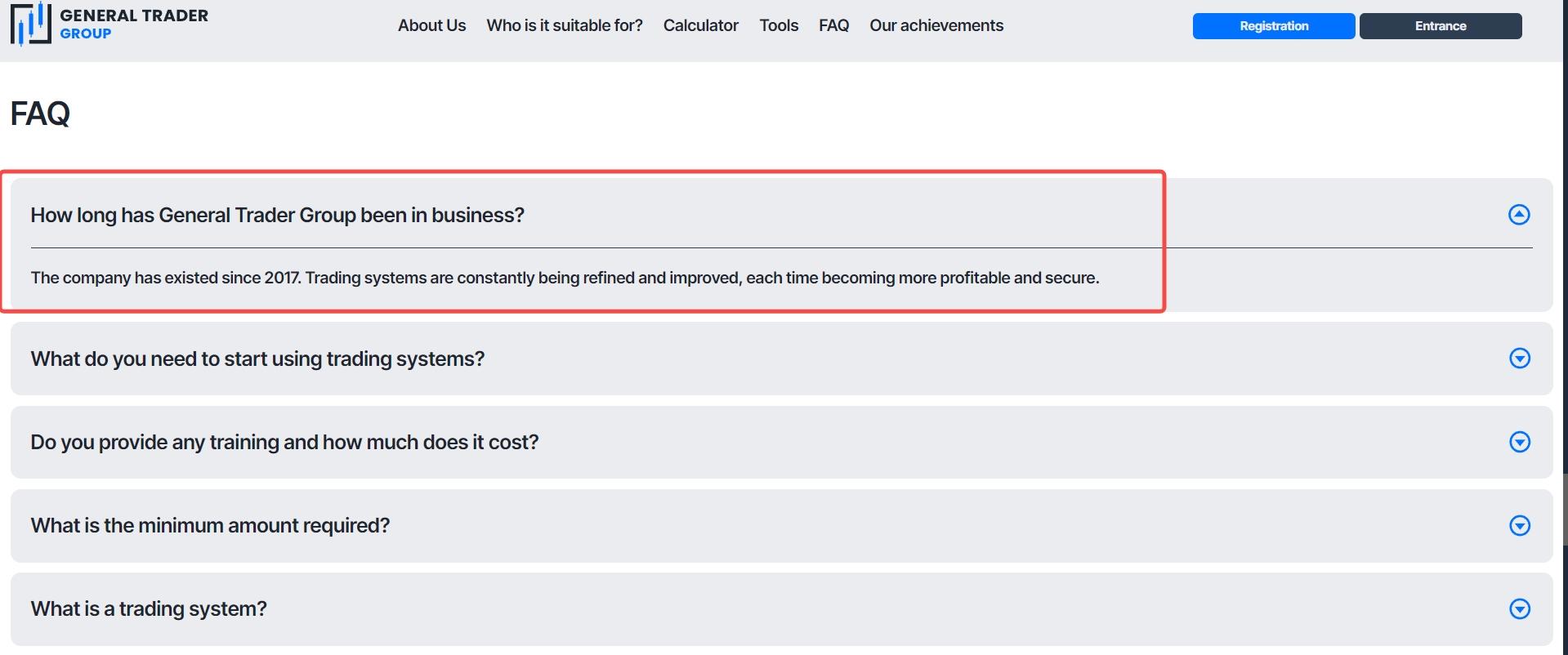Click the large FAQ page heading

pos(40,114)
